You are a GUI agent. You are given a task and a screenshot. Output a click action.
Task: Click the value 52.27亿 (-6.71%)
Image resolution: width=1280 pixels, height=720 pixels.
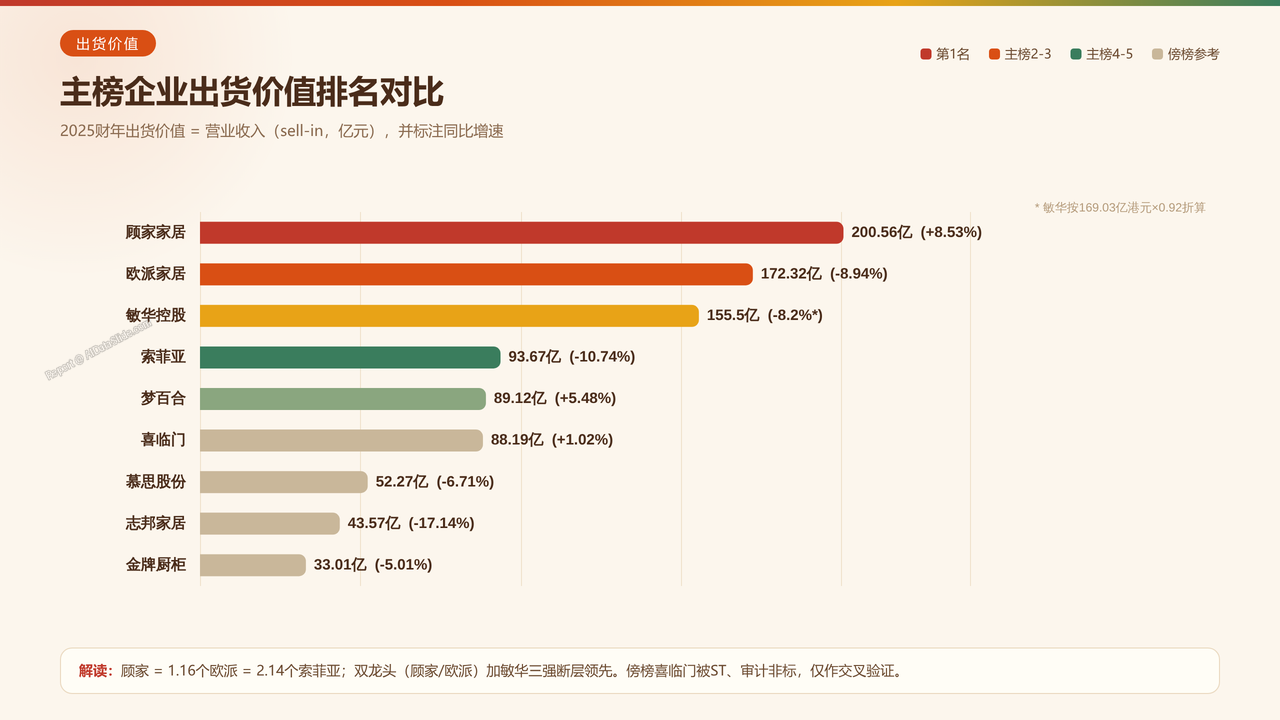[x=435, y=482]
